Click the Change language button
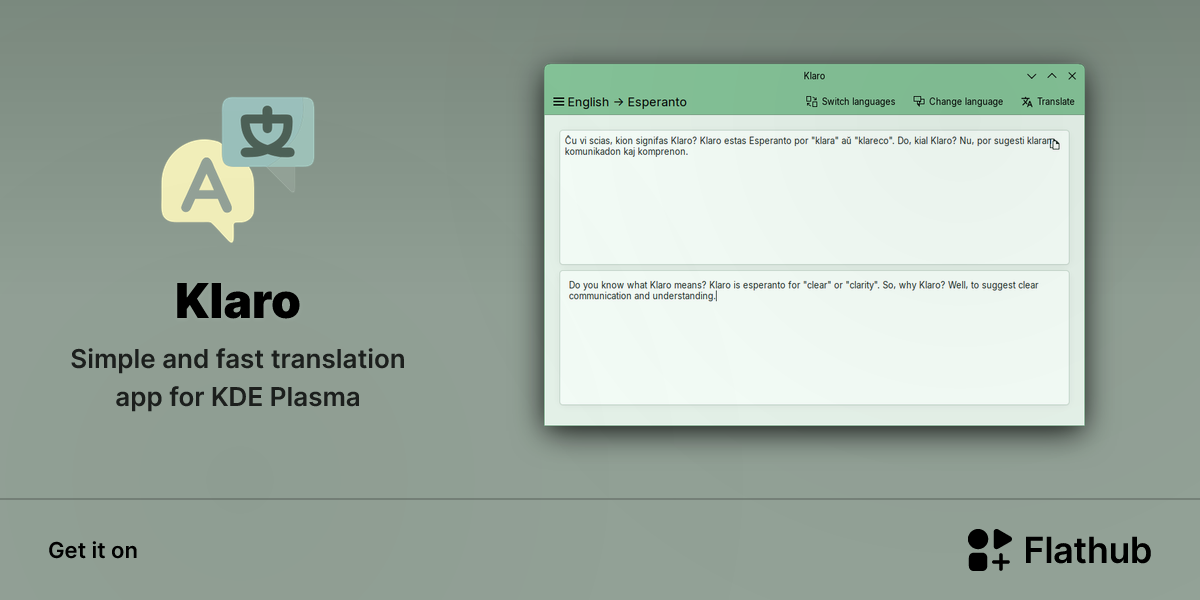1200x600 pixels. coord(958,102)
